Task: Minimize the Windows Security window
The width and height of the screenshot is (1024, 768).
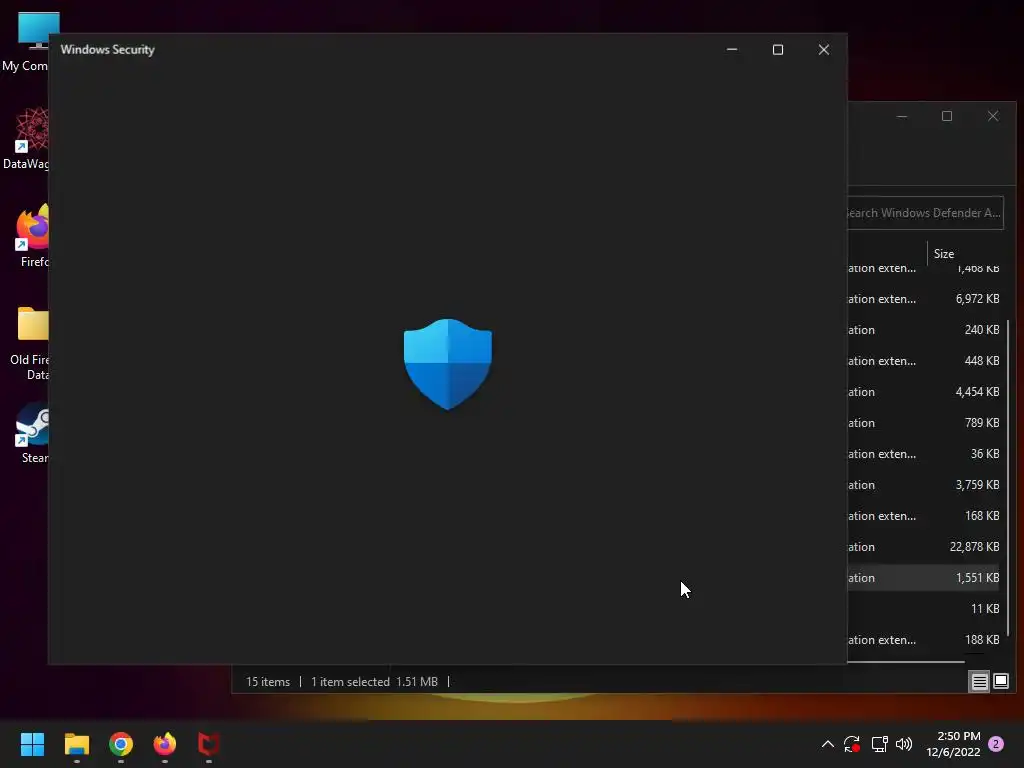Action: pyautogui.click(x=732, y=50)
